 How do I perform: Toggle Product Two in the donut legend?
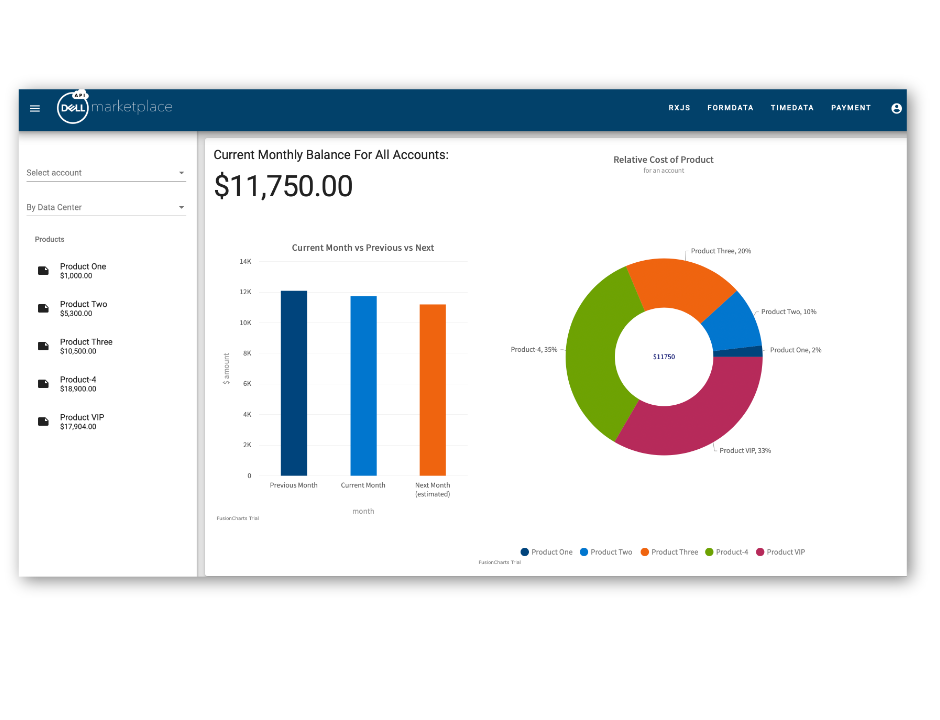coord(606,552)
